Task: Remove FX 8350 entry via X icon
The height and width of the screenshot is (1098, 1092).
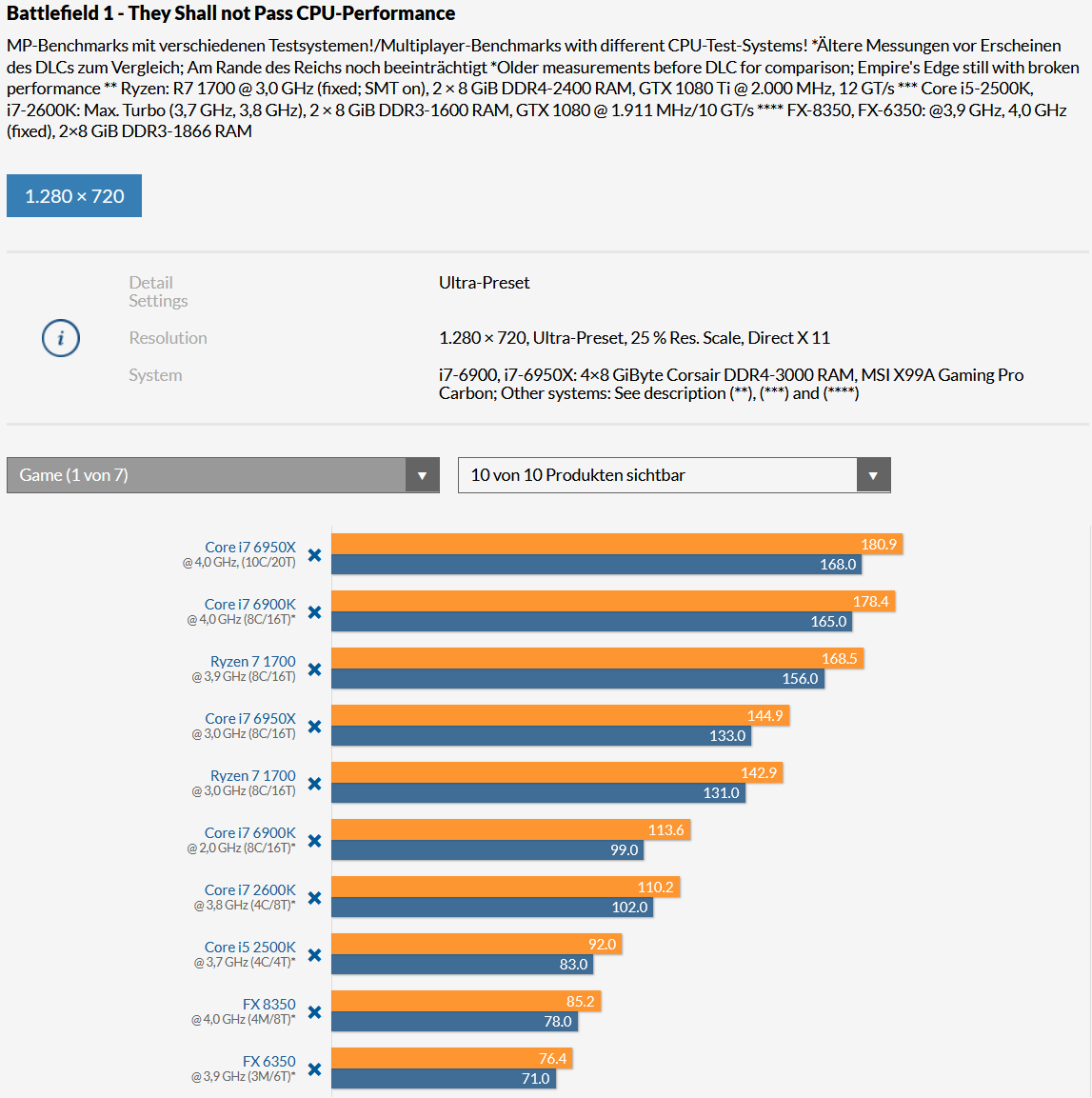Action: pos(315,1012)
